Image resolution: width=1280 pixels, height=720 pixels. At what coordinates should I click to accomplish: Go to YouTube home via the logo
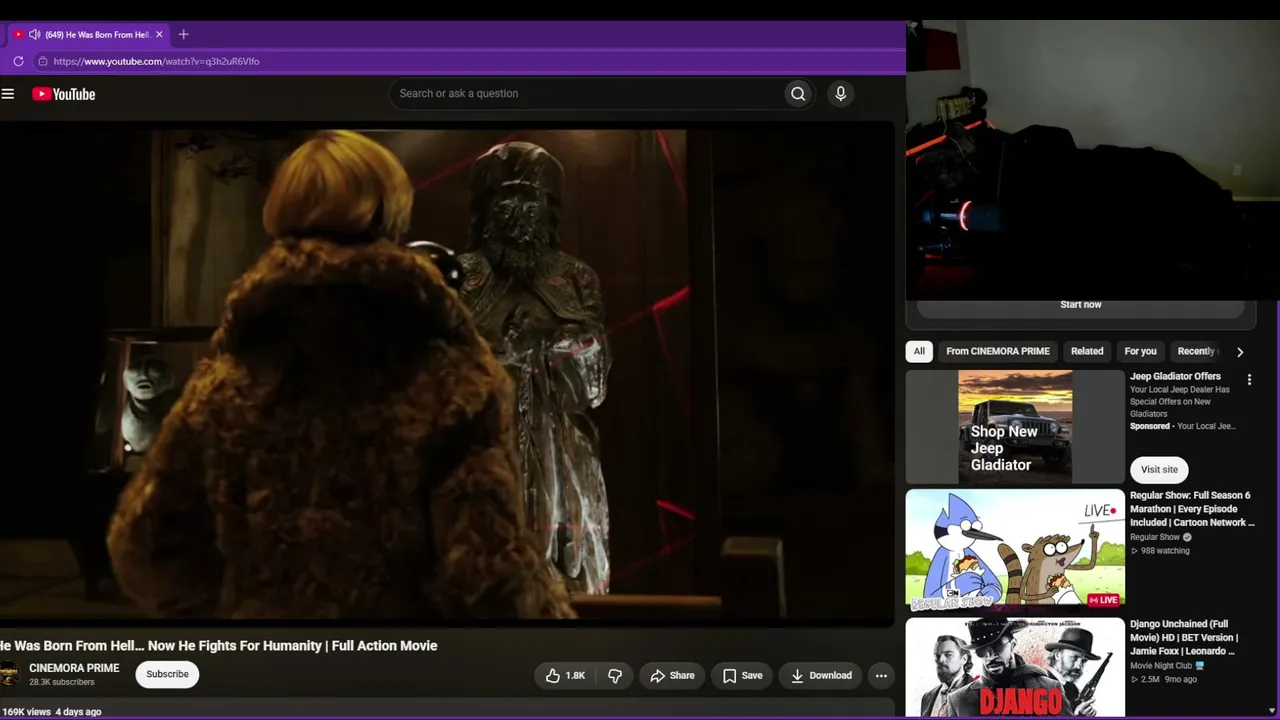click(x=63, y=94)
